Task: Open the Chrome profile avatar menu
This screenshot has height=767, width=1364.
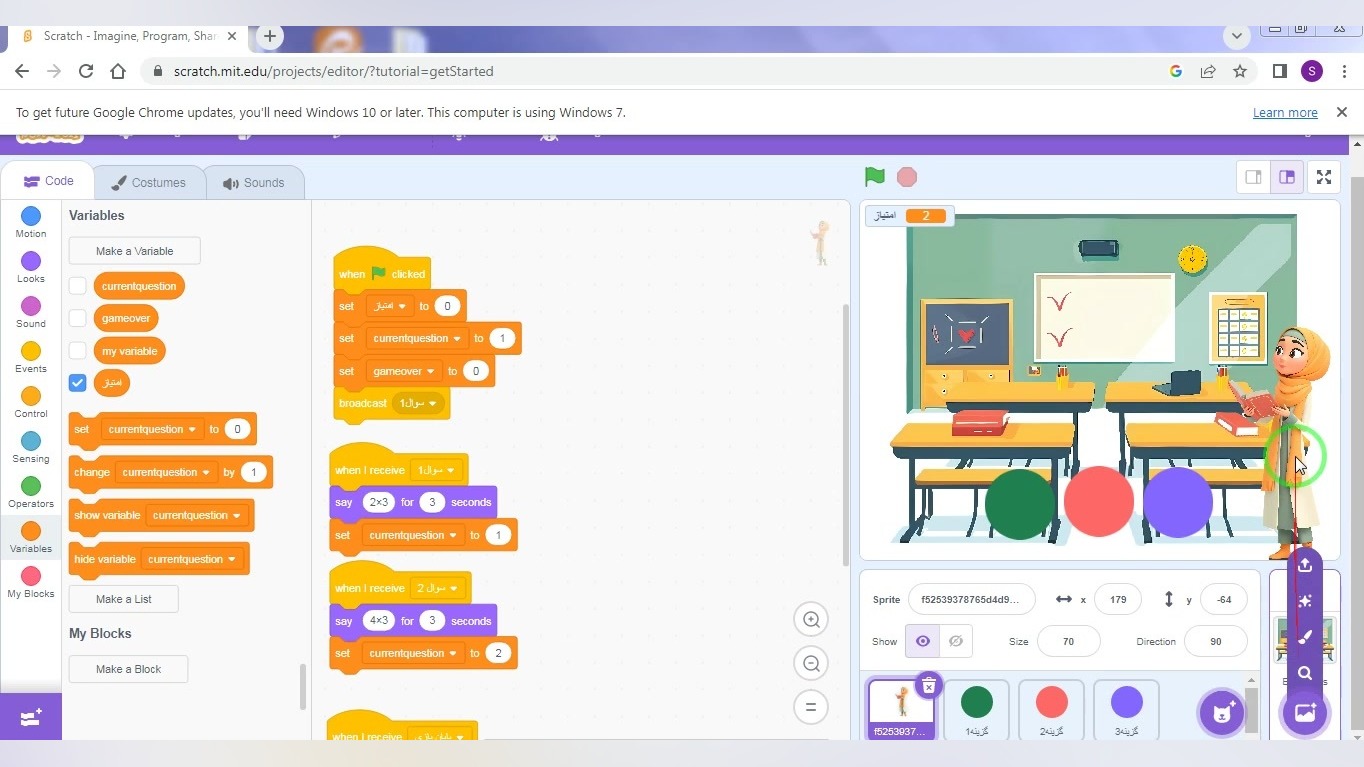Action: (1312, 71)
